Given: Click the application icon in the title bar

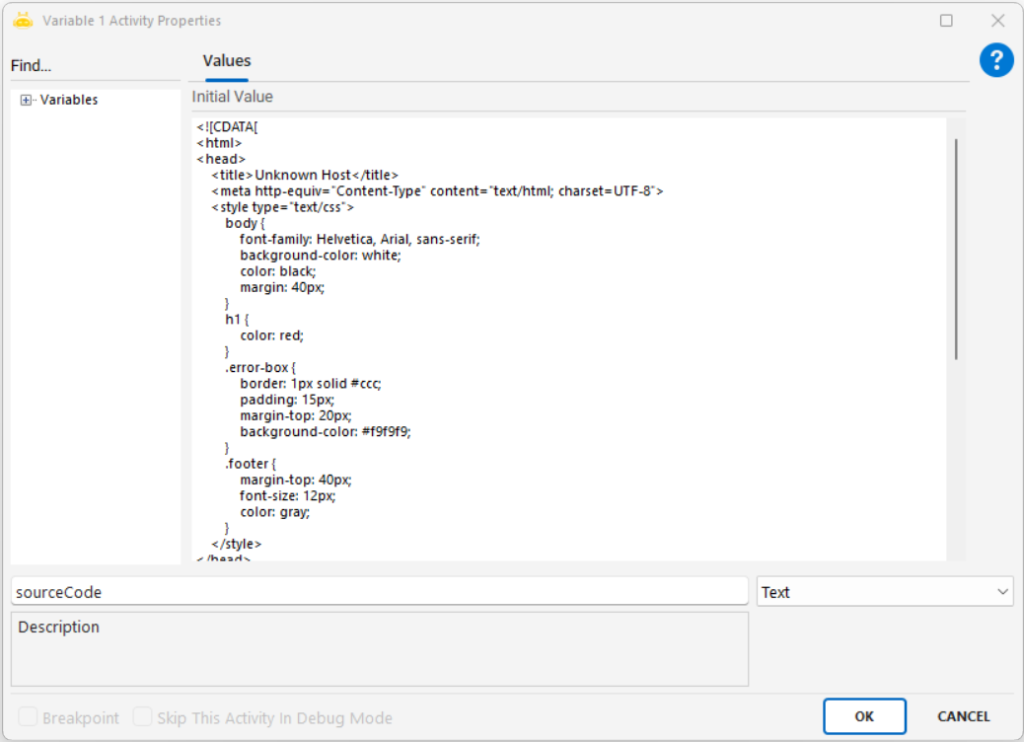Looking at the screenshot, I should coord(22,20).
